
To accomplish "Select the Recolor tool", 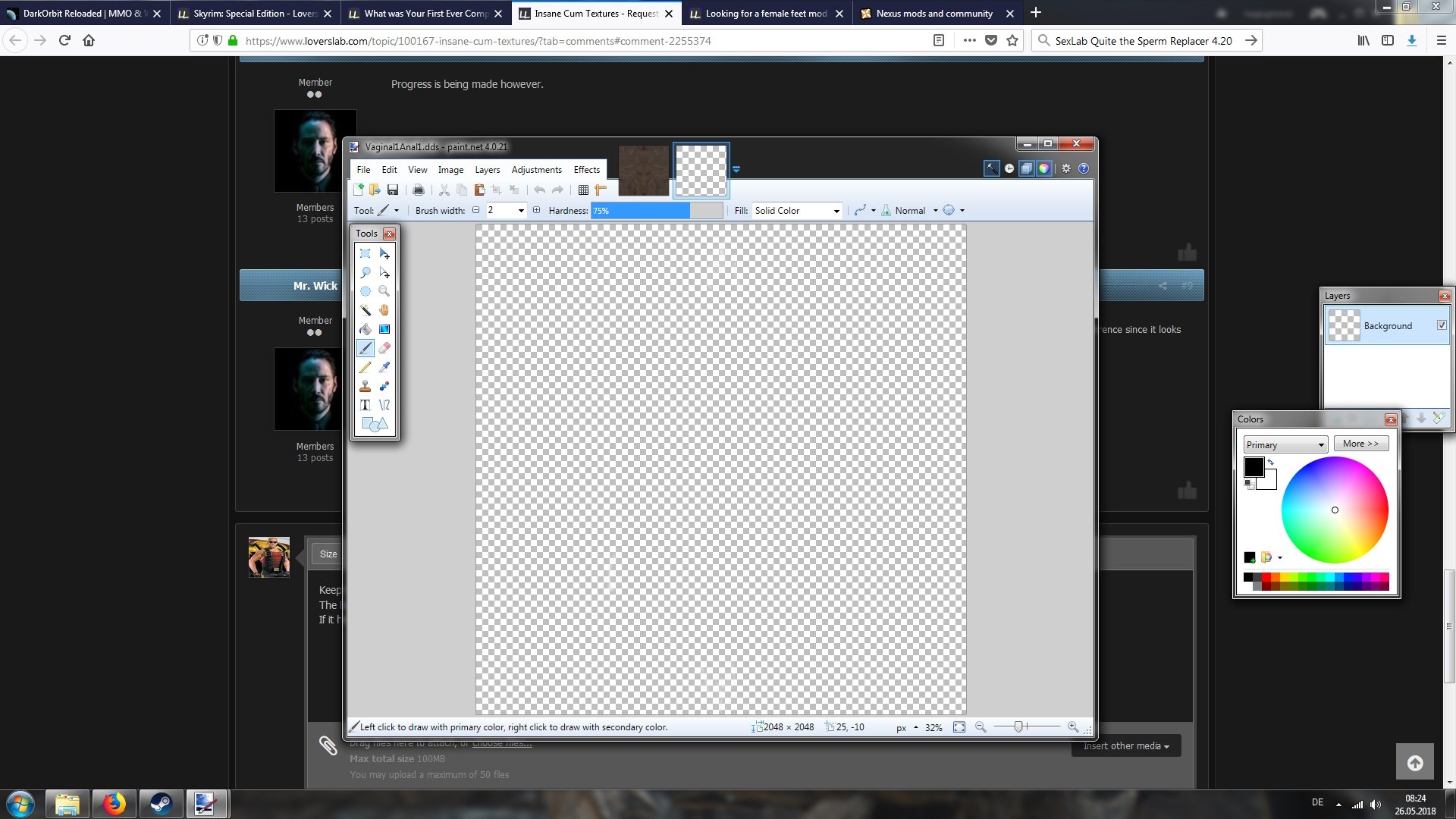I will [x=384, y=386].
